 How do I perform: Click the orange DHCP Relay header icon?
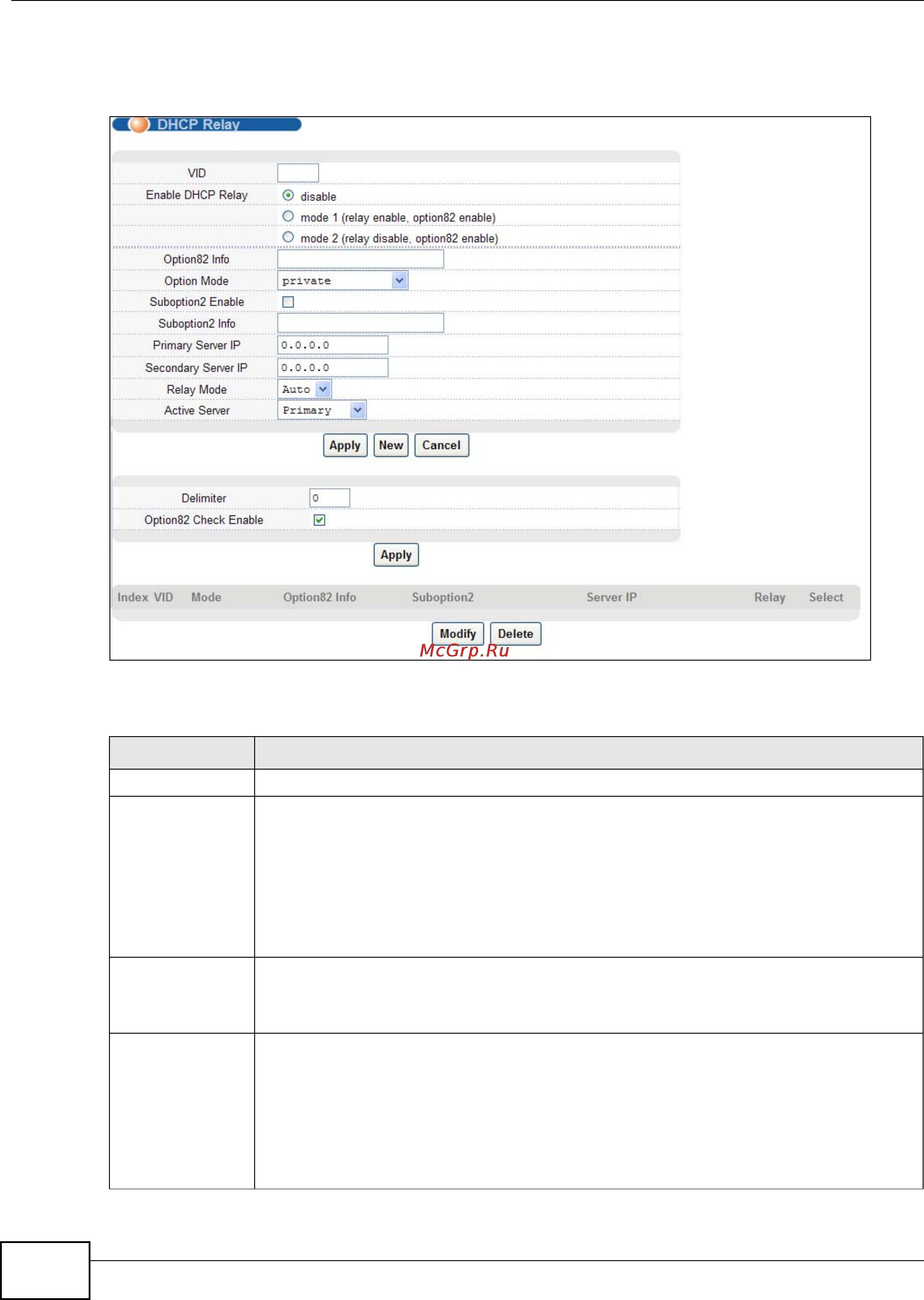[138, 124]
